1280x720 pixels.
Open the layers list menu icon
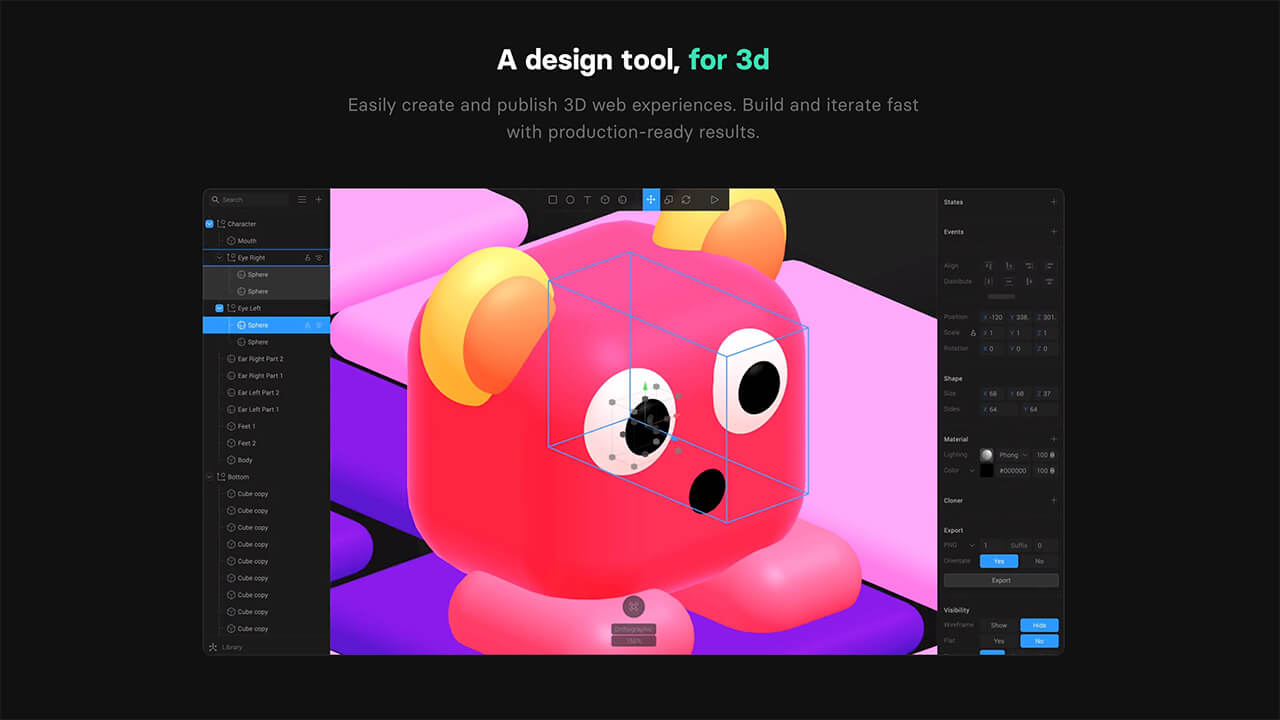pos(302,200)
